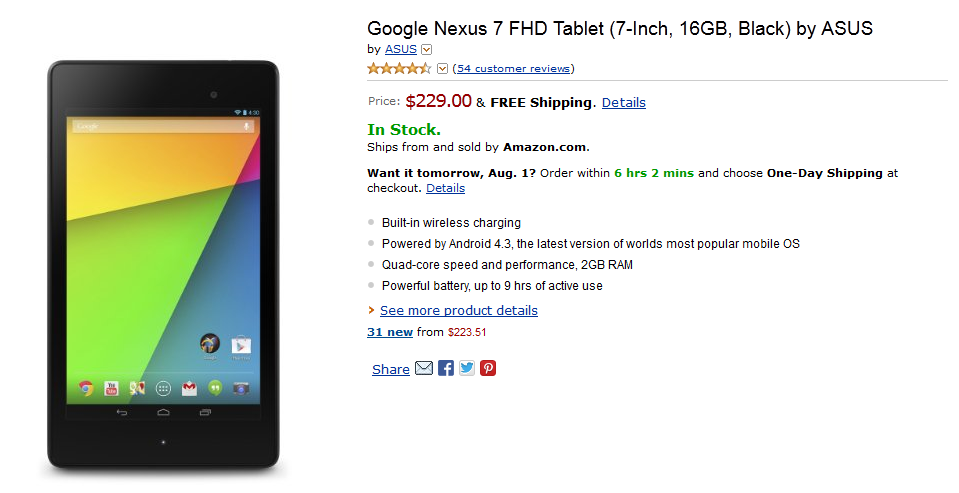This screenshot has width=959, height=493.
Task: Read the 54 customer reviews
Action: [x=514, y=69]
